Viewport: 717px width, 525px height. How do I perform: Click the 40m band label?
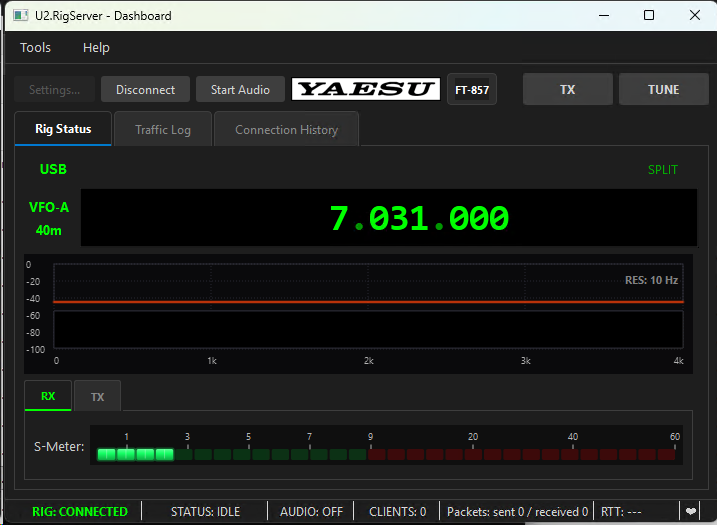tap(49, 230)
